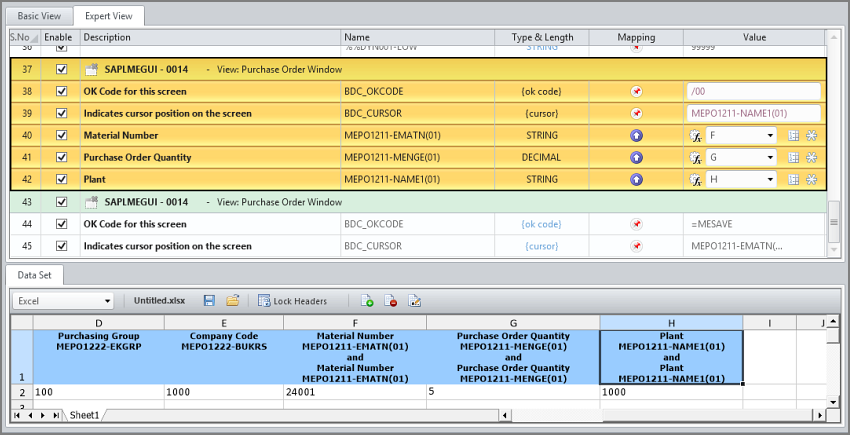Toggle Enable checkbox for row 43
The height and width of the screenshot is (435, 850).
[x=62, y=202]
